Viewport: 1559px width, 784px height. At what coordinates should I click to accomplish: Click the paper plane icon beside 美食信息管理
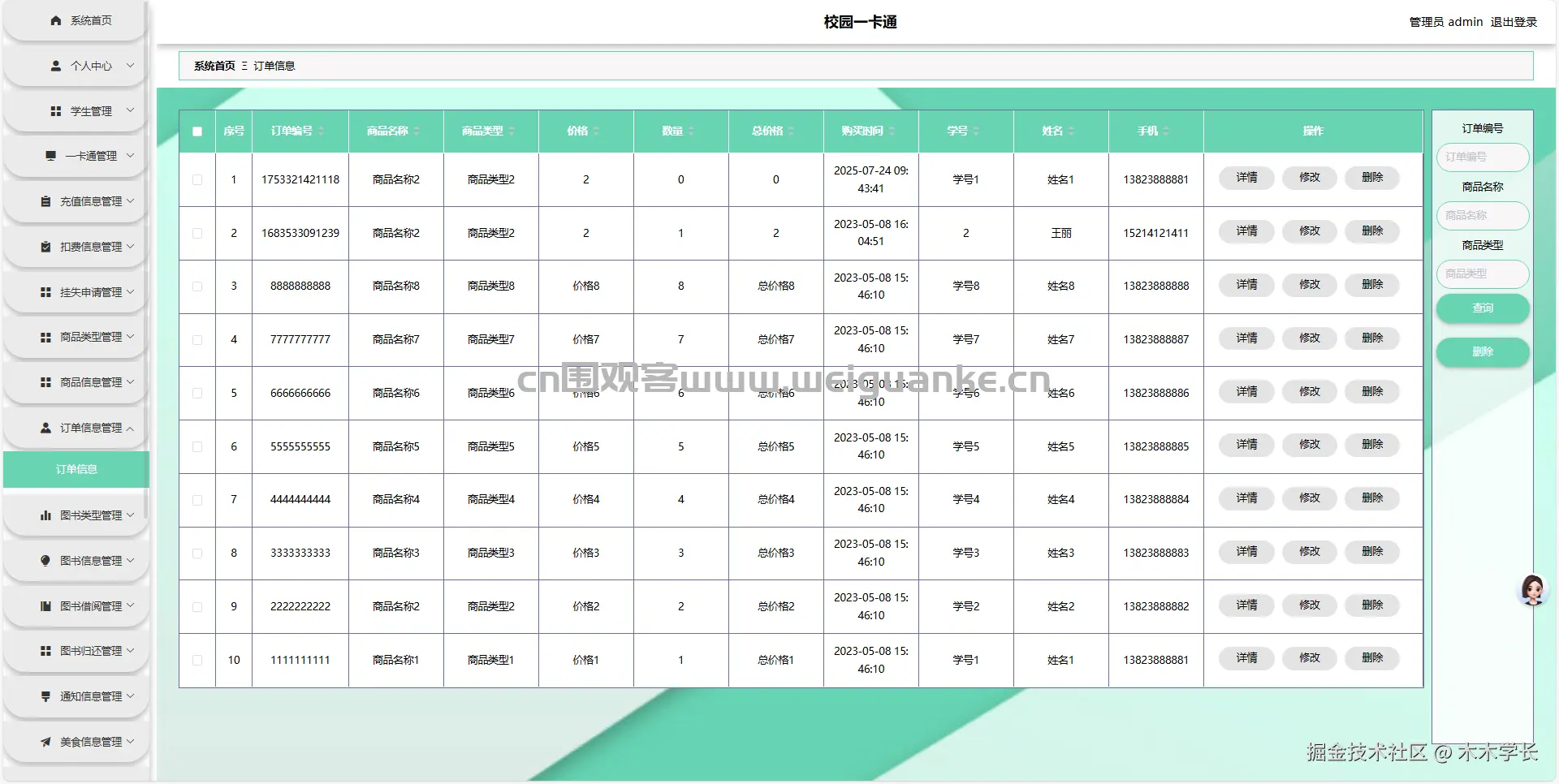click(x=45, y=742)
